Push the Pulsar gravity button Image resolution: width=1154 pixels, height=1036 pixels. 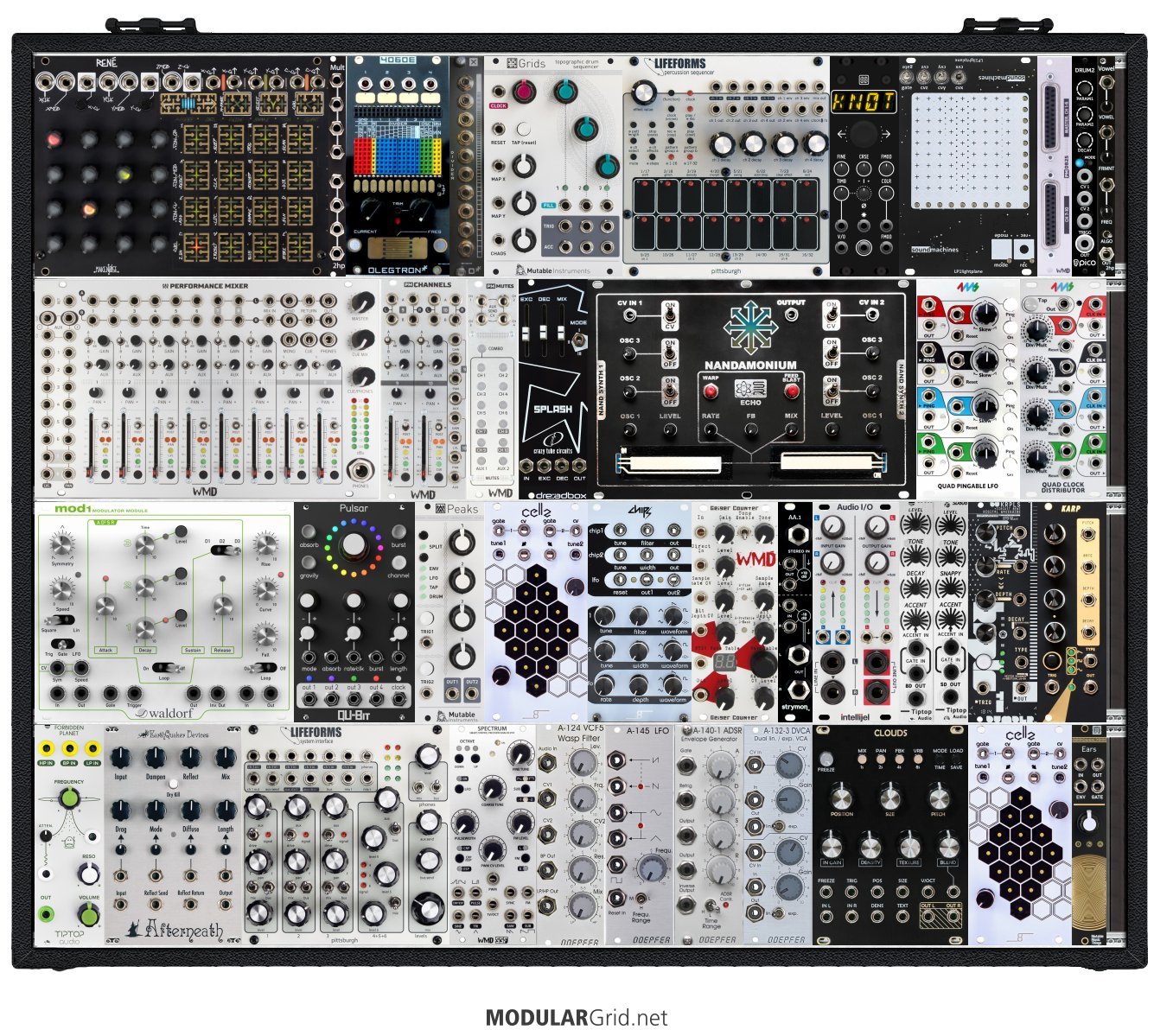(x=309, y=562)
